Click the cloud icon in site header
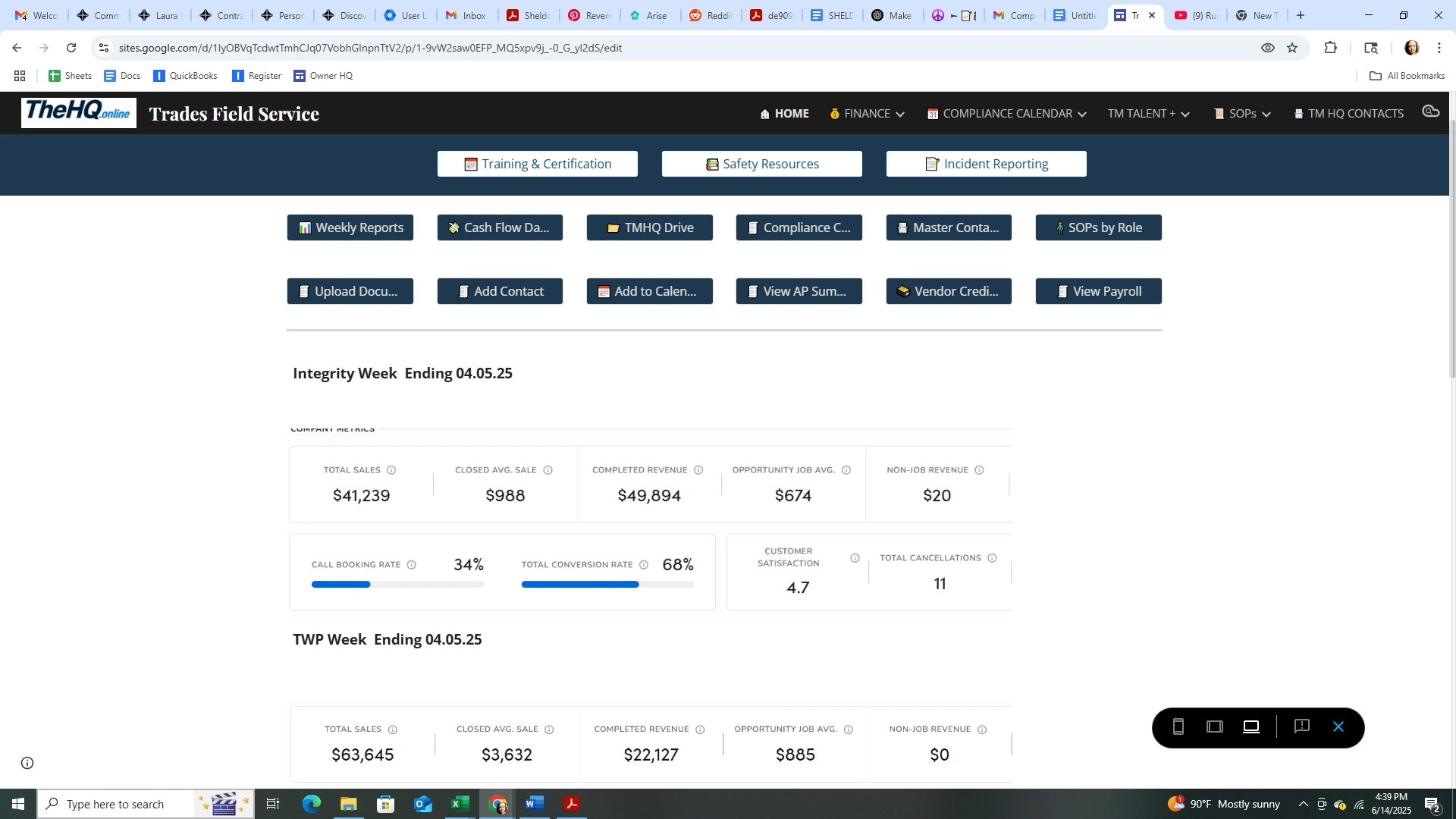Screen dimensions: 1456x819 [x=1430, y=111]
